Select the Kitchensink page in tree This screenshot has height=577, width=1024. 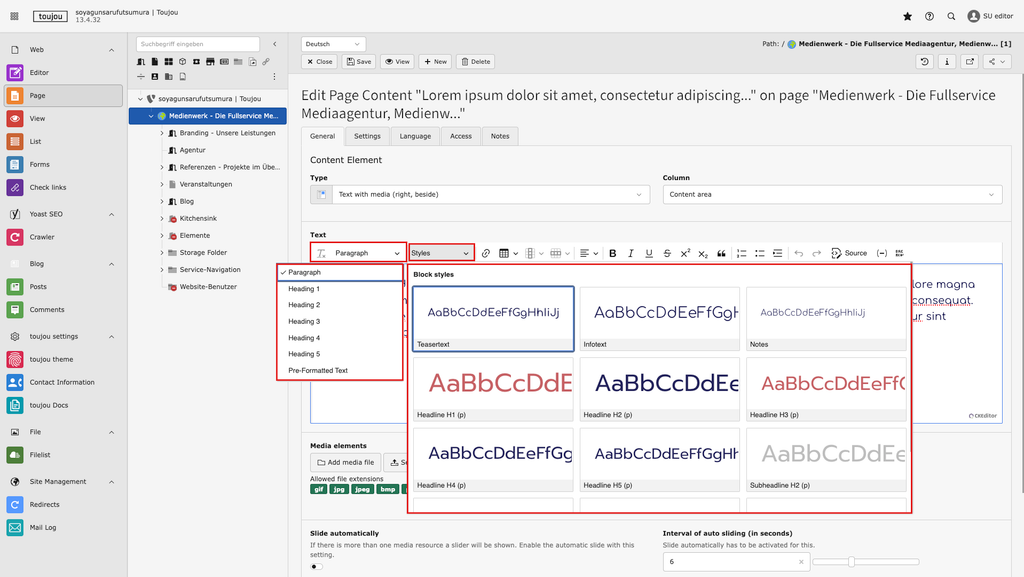pos(198,219)
